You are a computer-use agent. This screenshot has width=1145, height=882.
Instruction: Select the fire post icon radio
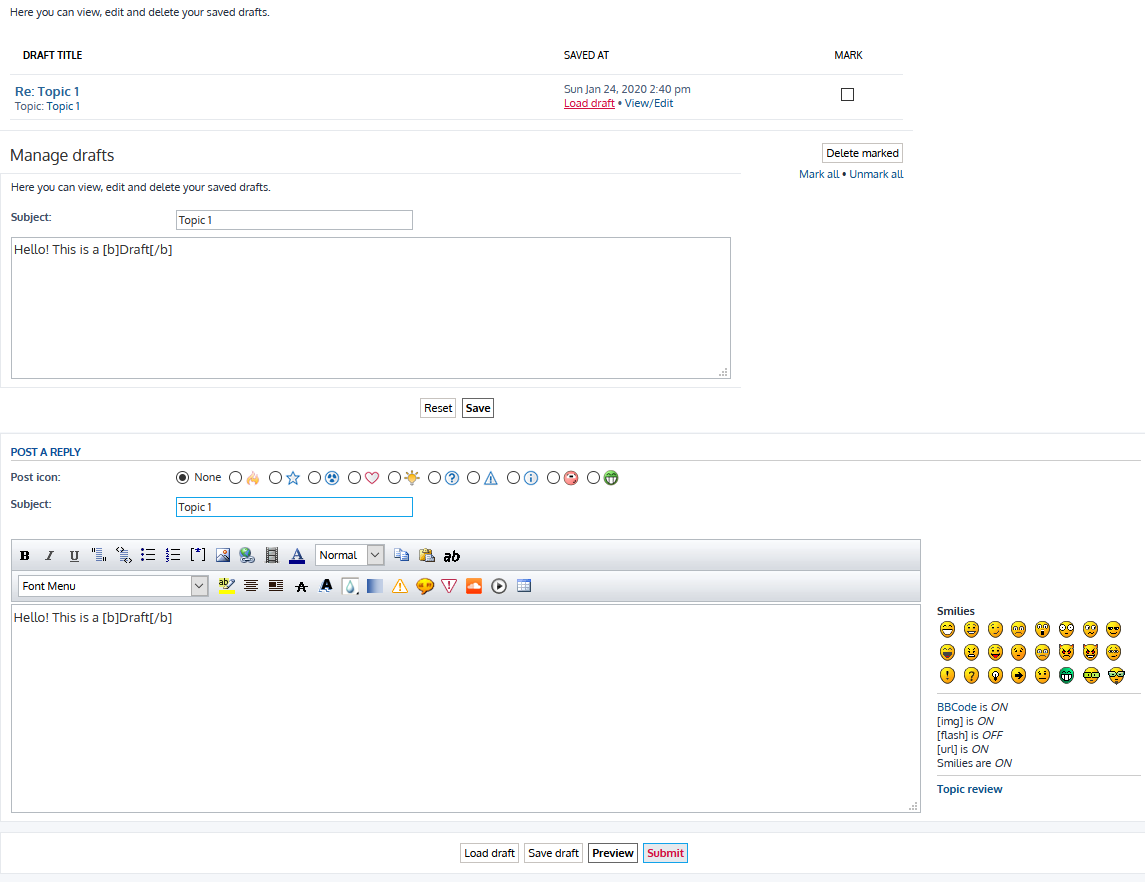(235, 478)
